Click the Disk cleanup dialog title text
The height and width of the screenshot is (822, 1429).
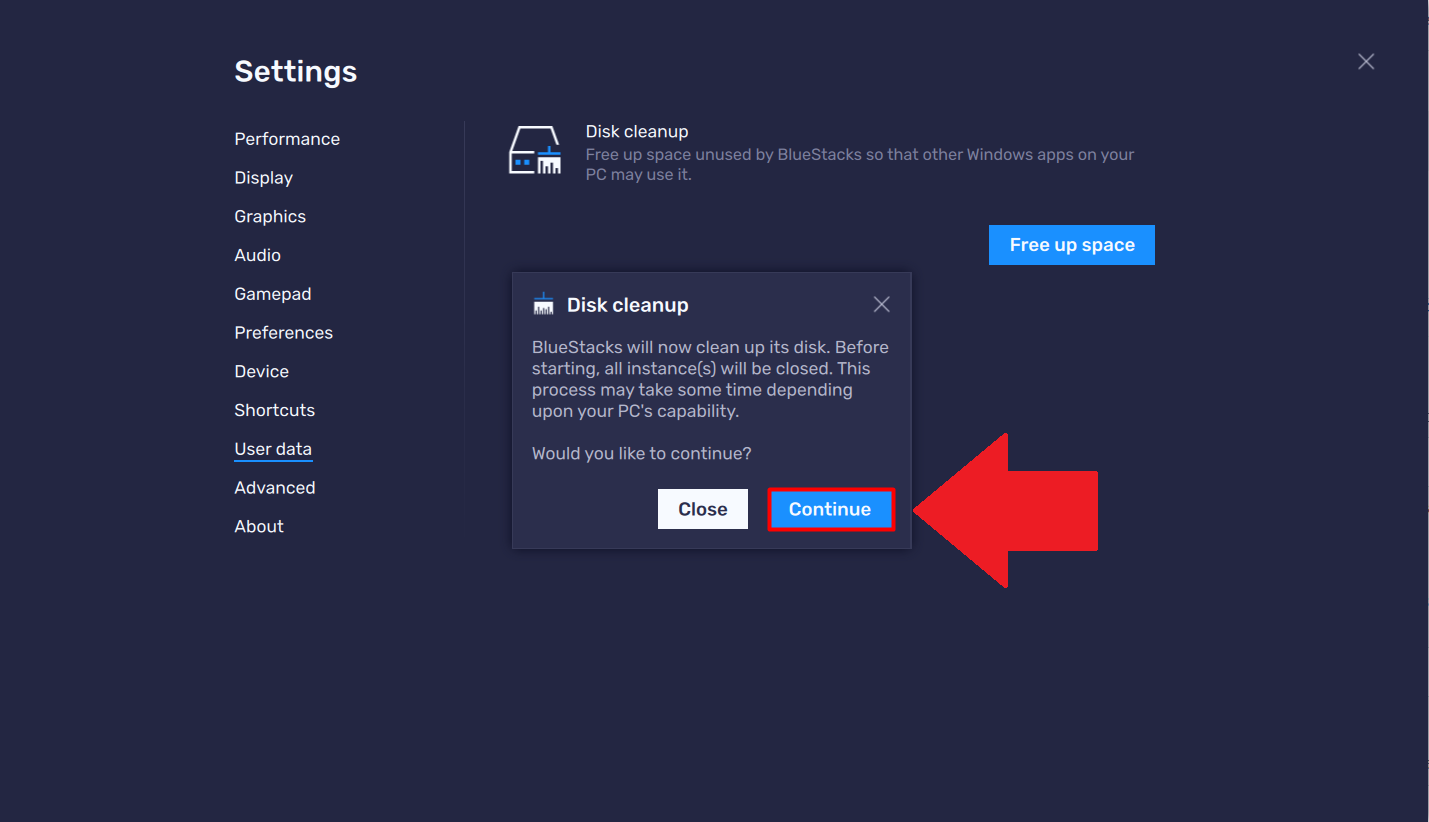[x=628, y=305]
